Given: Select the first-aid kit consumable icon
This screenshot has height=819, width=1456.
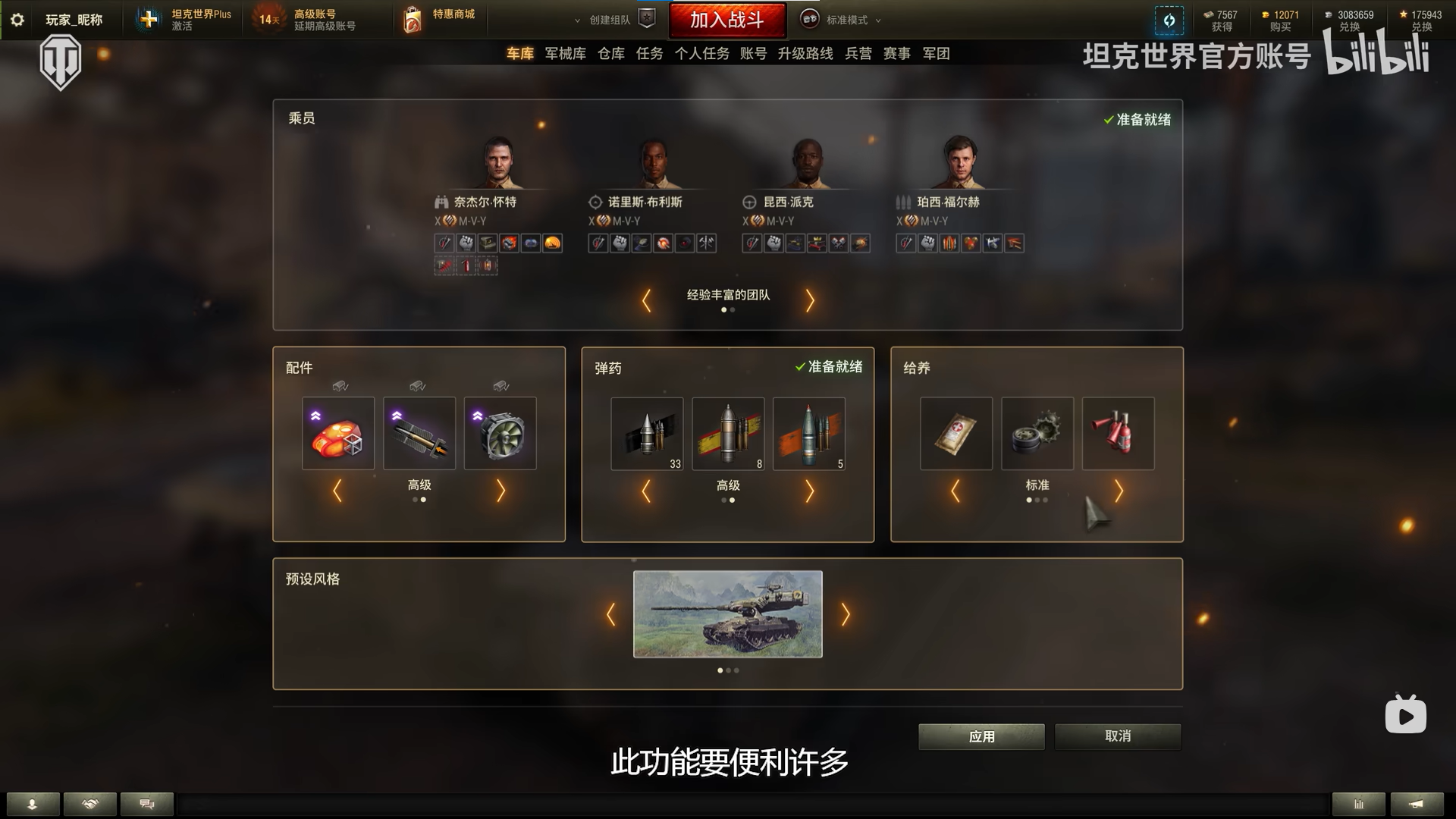Looking at the screenshot, I should pyautogui.click(x=956, y=434).
